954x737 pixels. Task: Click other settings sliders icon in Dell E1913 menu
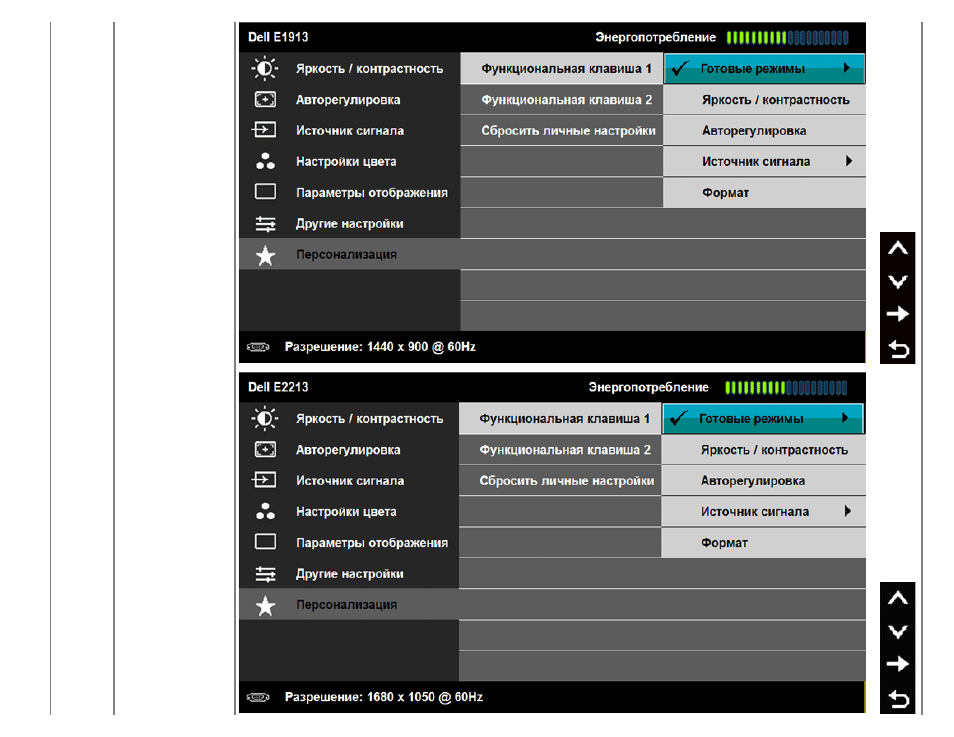pyautogui.click(x=265, y=224)
